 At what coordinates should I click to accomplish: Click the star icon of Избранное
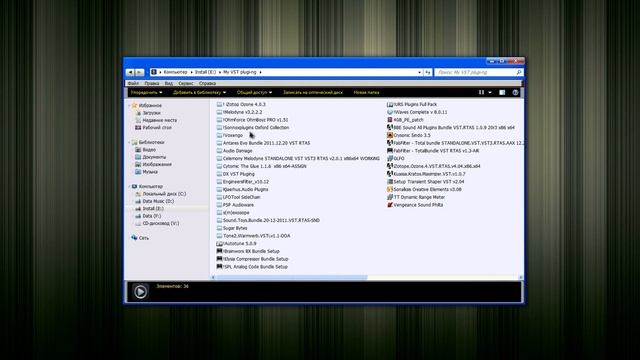[x=134, y=105]
